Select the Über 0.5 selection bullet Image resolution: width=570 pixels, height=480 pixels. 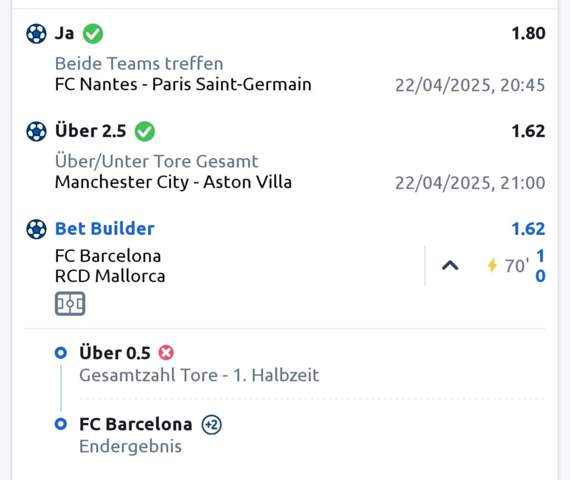tap(61, 353)
